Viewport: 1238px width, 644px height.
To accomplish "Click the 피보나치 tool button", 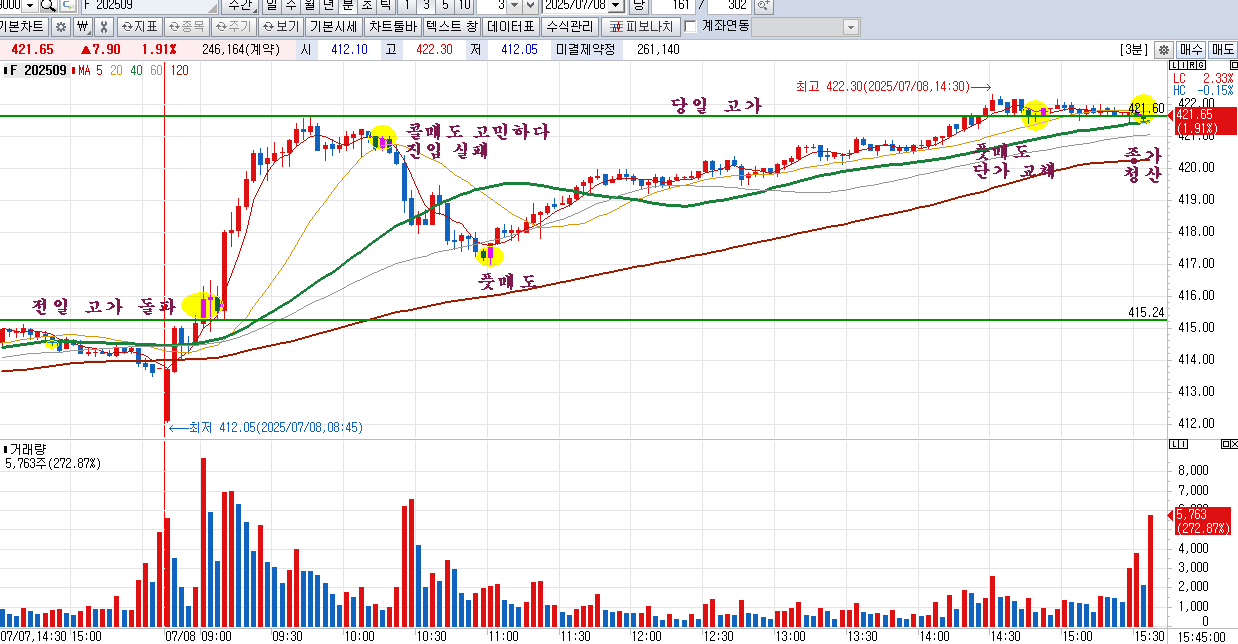I will (x=641, y=26).
